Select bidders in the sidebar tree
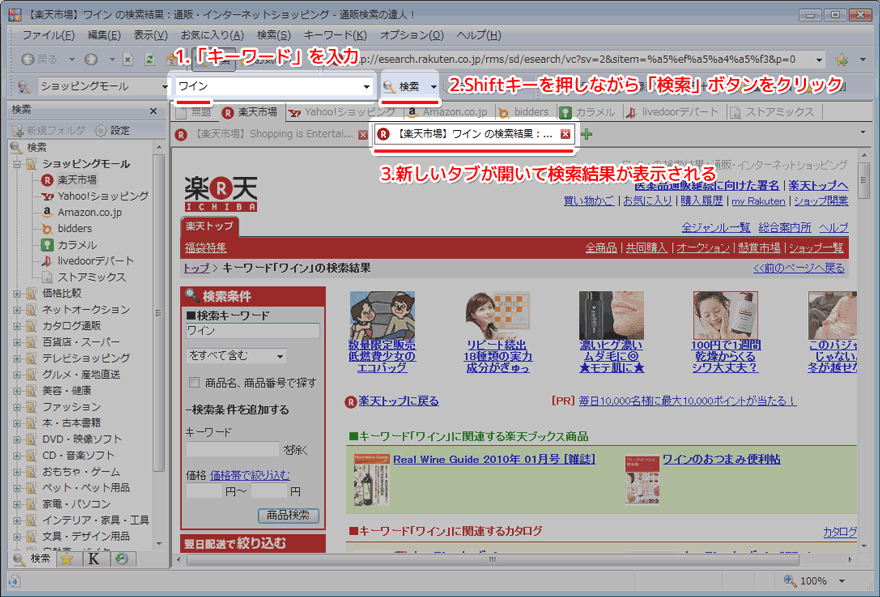This screenshot has height=597, width=880. point(66,229)
